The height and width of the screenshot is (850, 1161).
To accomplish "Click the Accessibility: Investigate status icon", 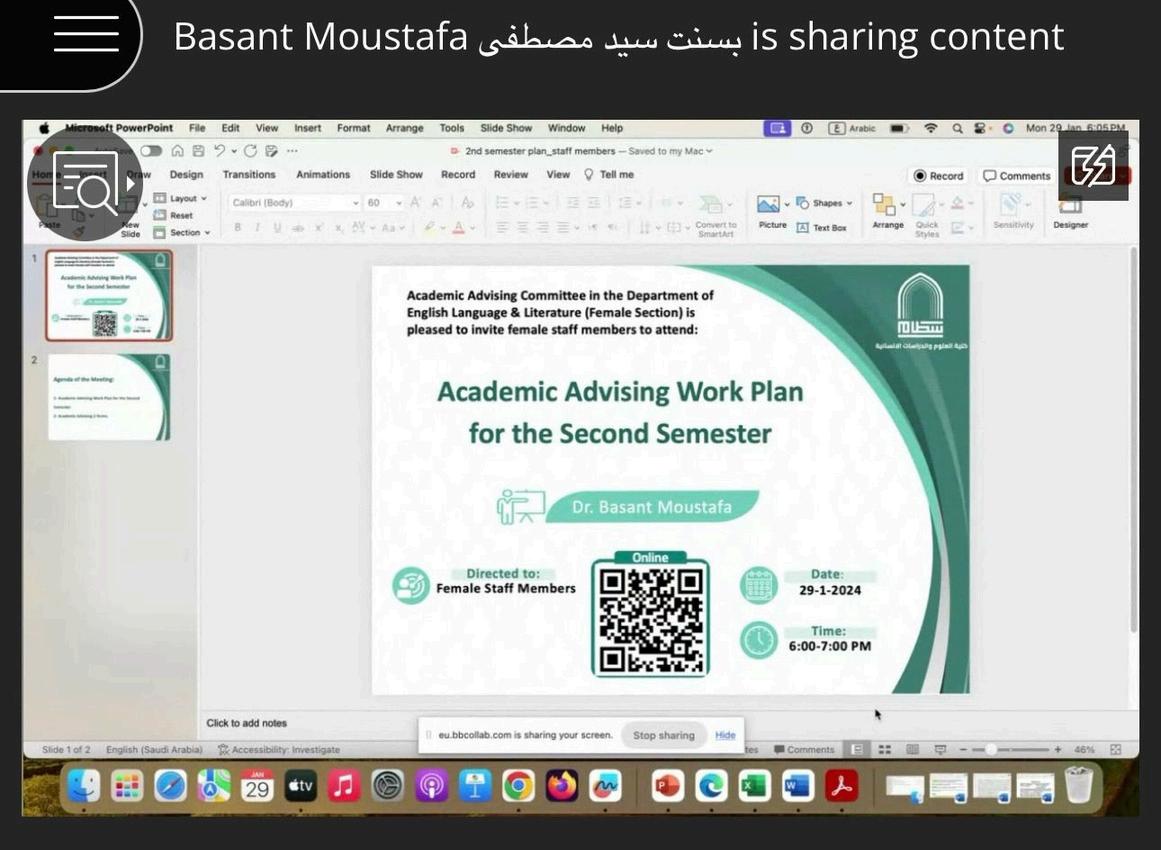I will [223, 749].
